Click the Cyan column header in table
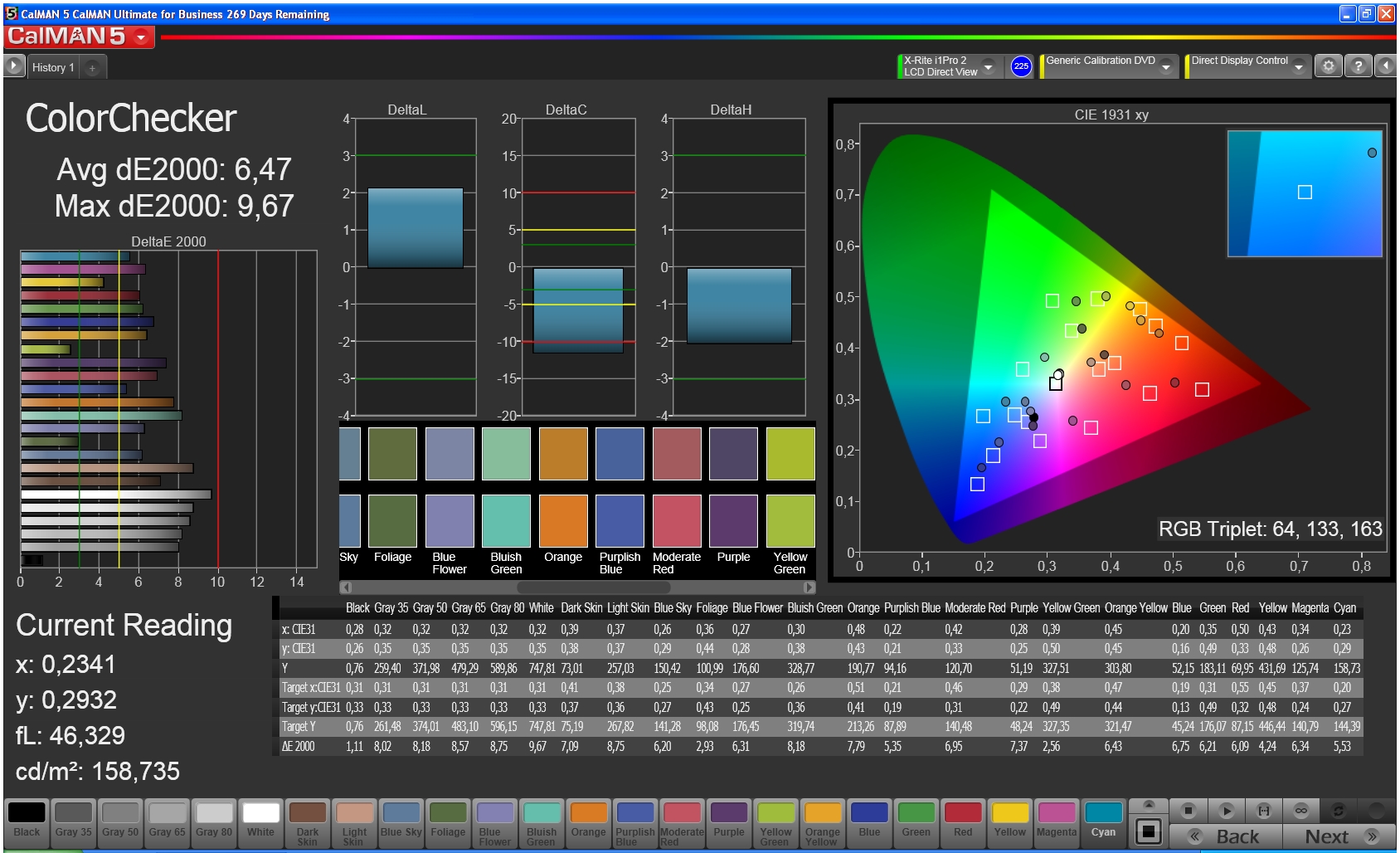Viewport: 1400px width, 853px height. click(x=1344, y=607)
